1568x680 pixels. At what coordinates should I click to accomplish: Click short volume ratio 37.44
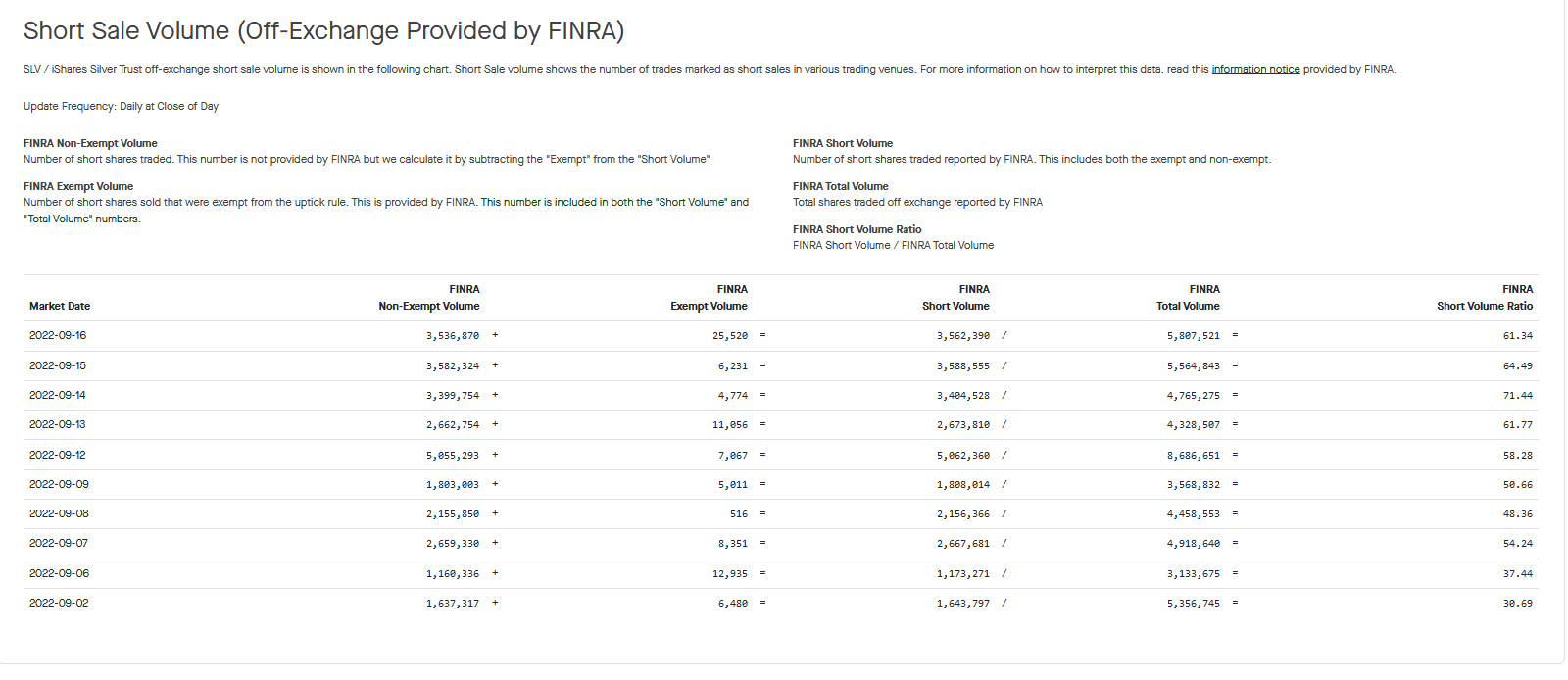tap(1518, 574)
